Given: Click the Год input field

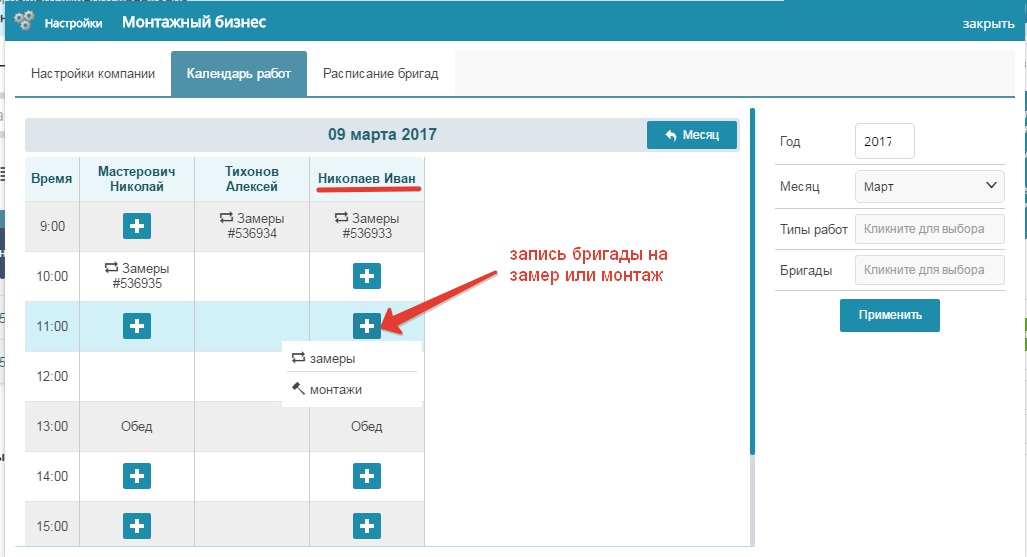Looking at the screenshot, I should pyautogui.click(x=885, y=142).
